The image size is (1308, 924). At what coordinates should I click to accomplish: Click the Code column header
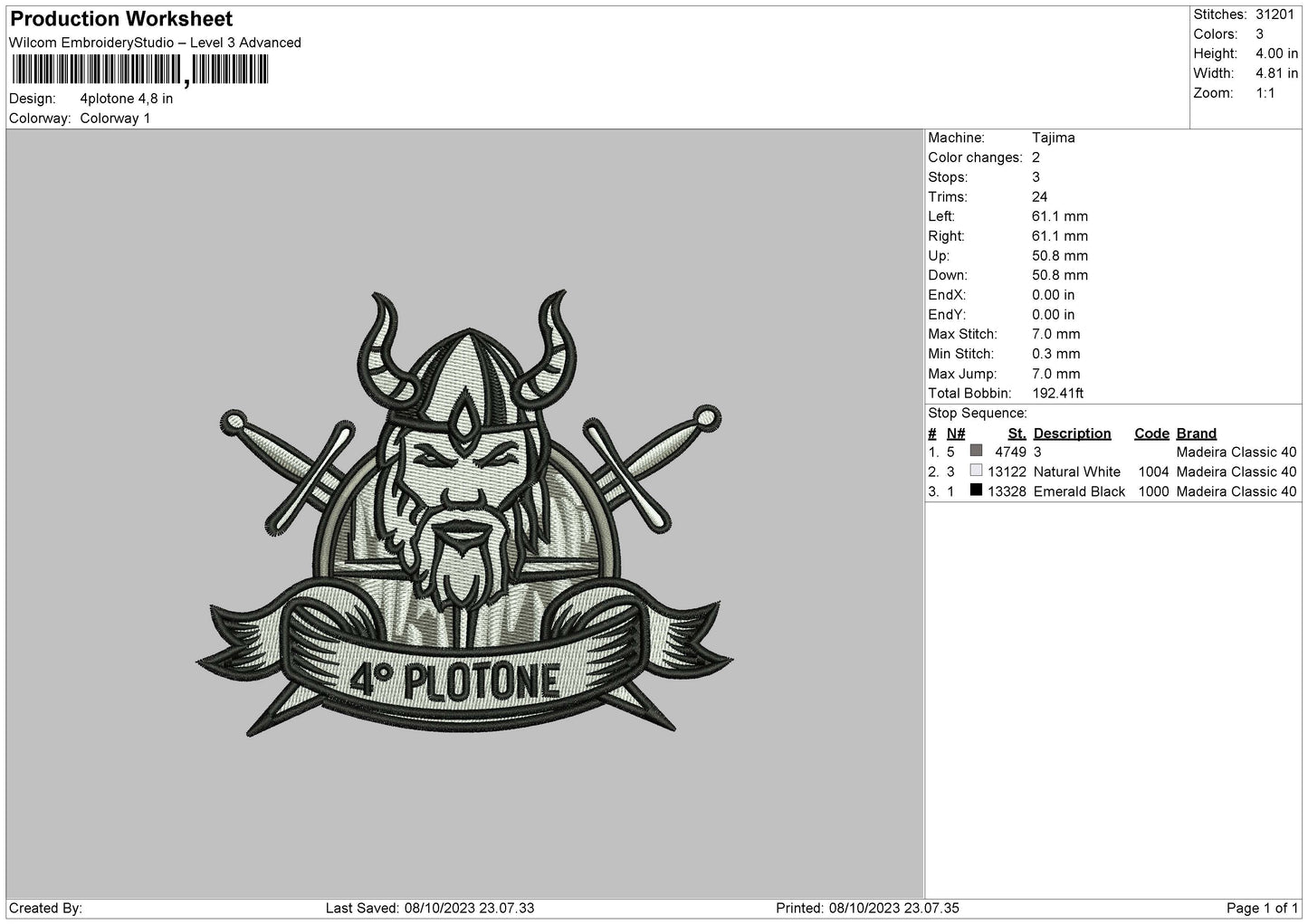coord(1151,433)
